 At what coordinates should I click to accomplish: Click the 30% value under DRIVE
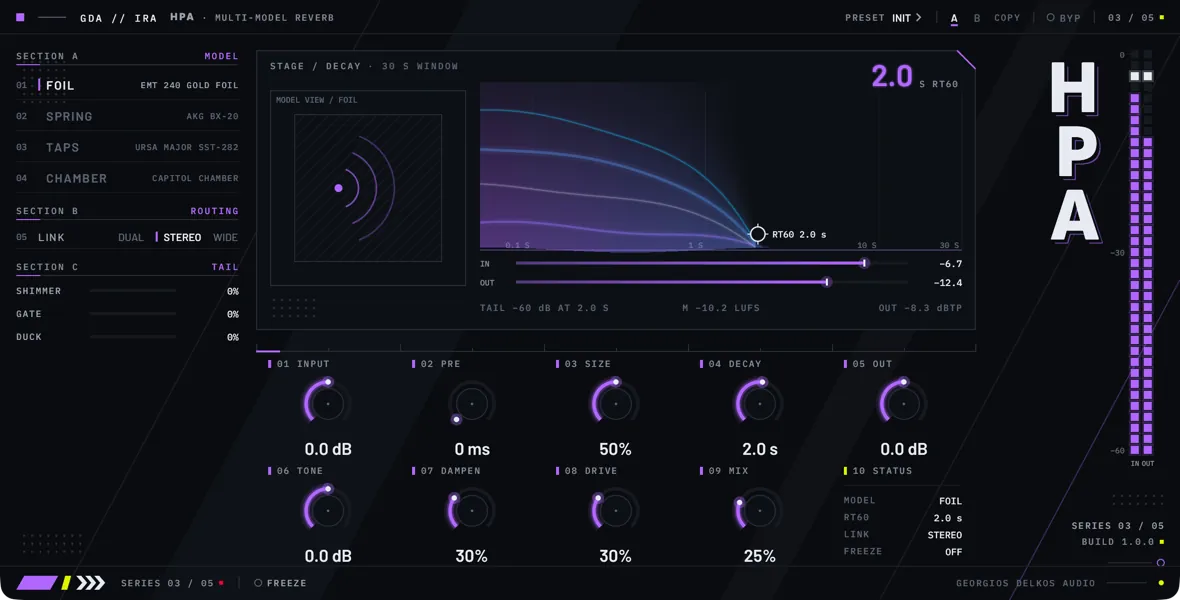616,556
